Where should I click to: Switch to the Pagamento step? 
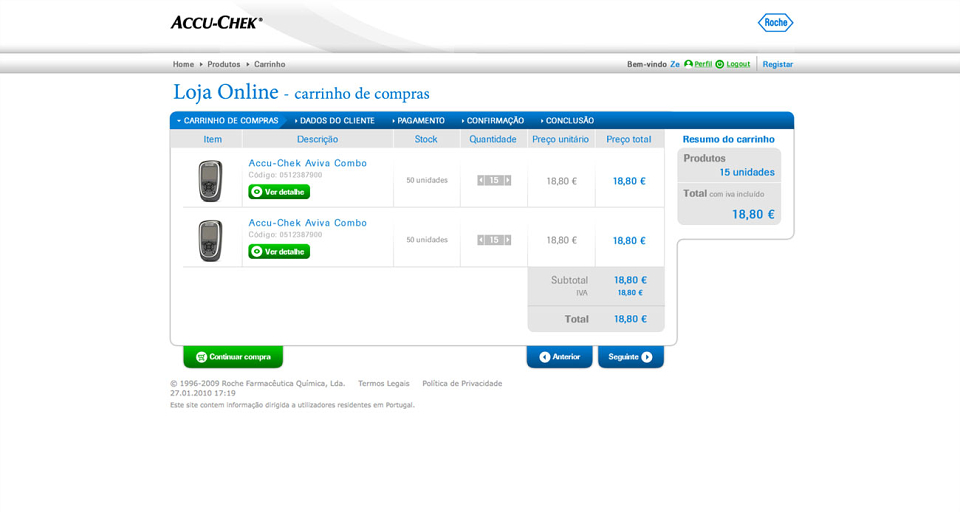[x=419, y=121]
